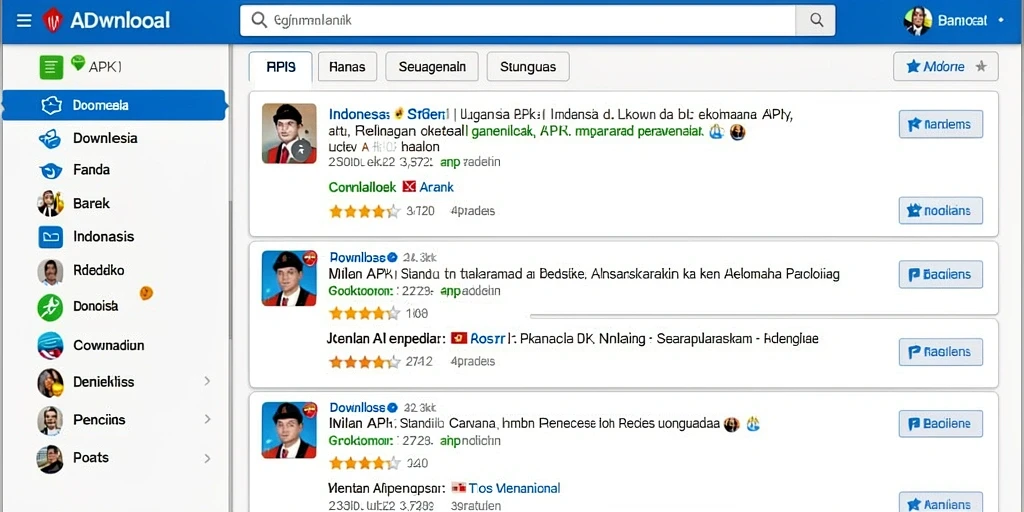
Task: Focus the top search input field
Action: point(517,20)
